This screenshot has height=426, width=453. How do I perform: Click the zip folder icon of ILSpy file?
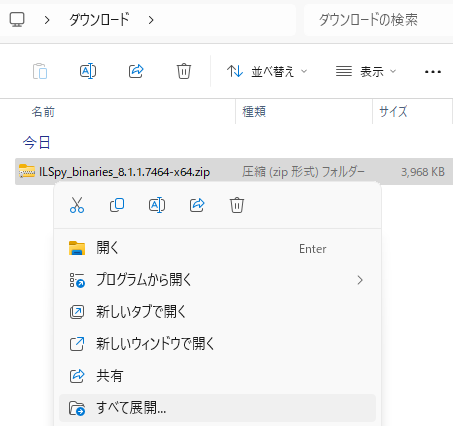(27, 171)
